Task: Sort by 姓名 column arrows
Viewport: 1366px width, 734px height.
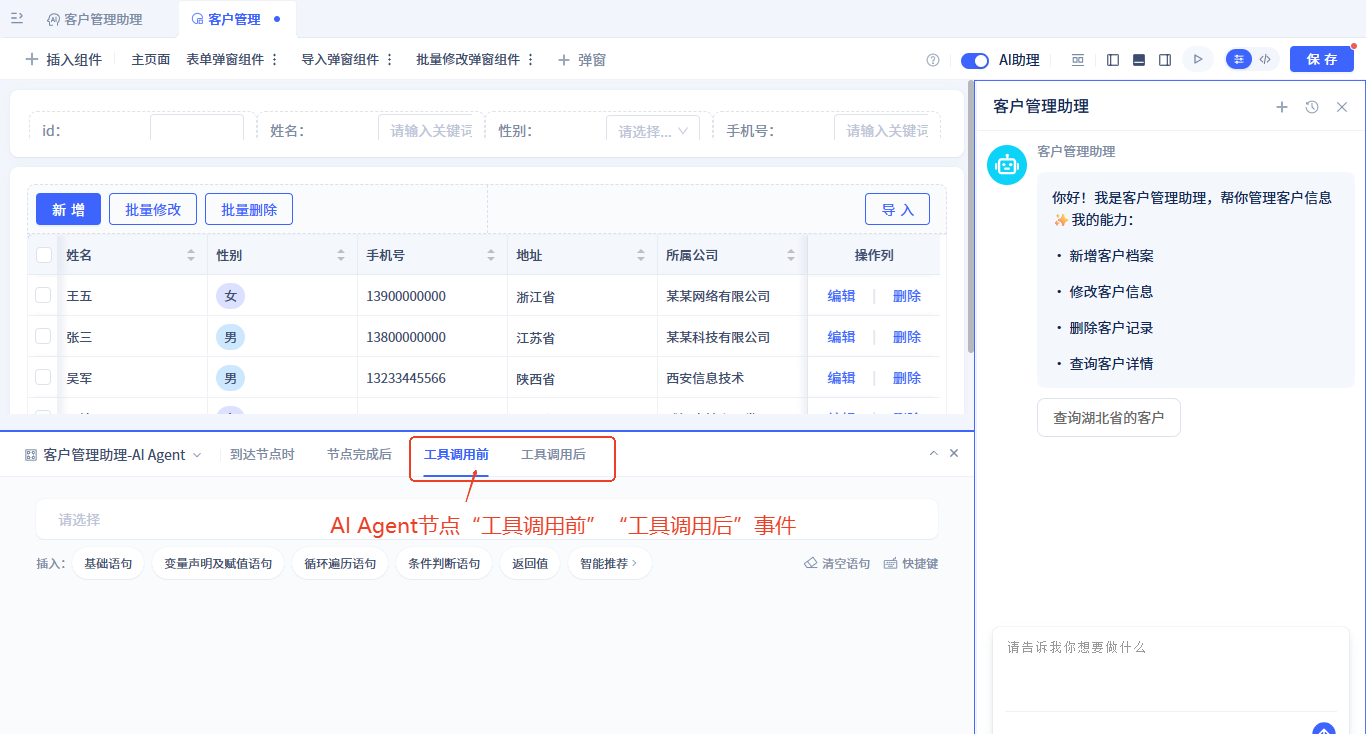Action: tap(191, 255)
